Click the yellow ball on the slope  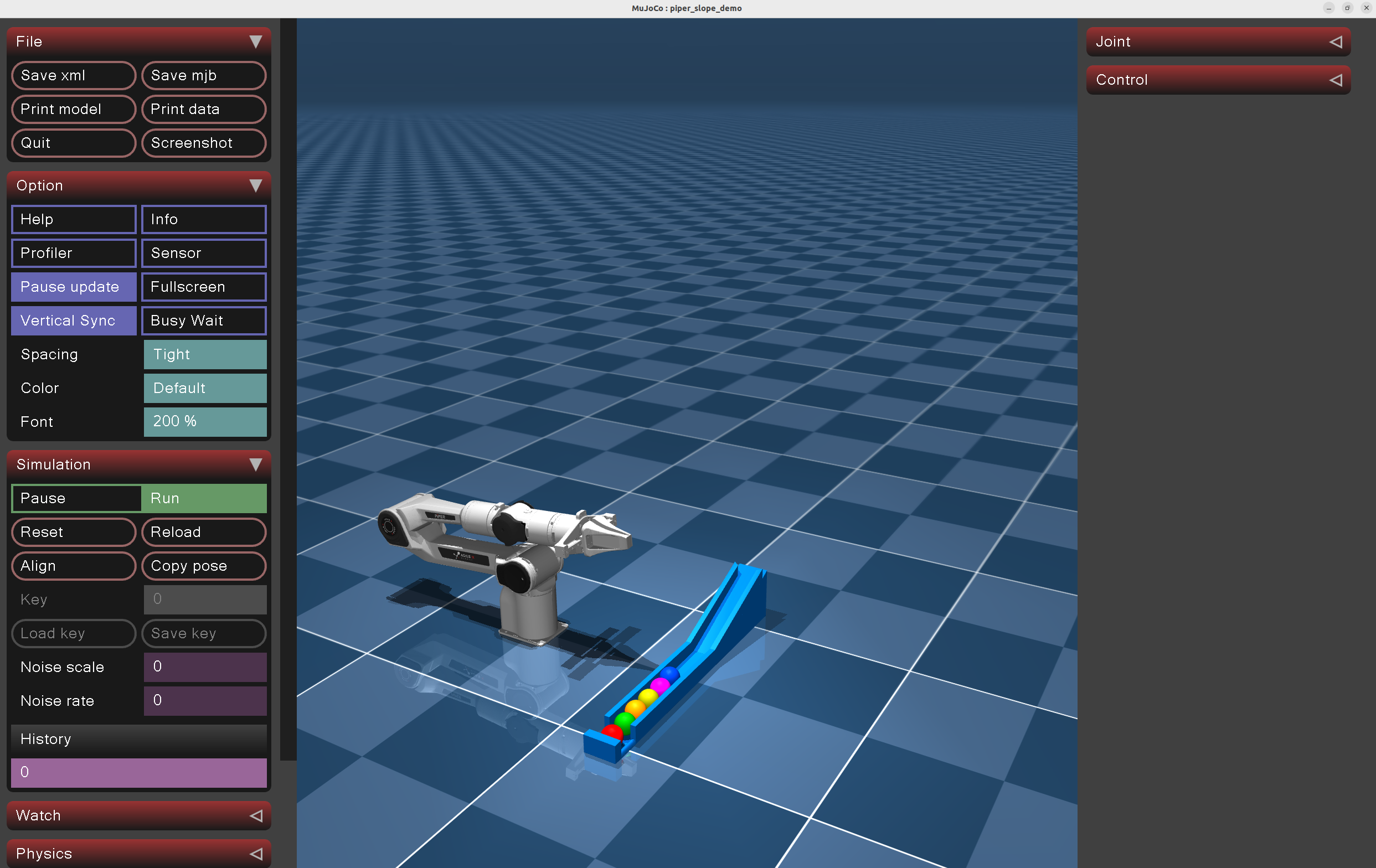click(x=647, y=697)
